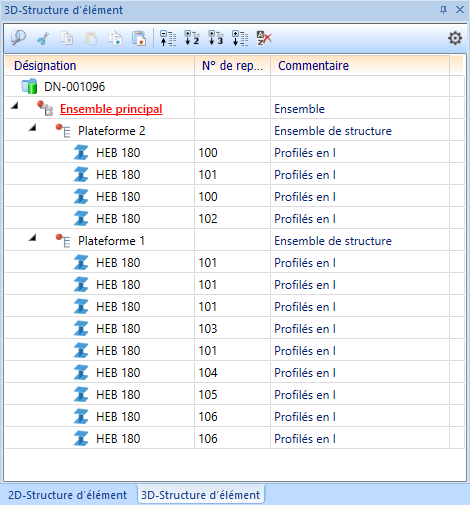Click the Ensemble principal link
Image resolution: width=470 pixels, height=505 pixels.
pos(111,109)
